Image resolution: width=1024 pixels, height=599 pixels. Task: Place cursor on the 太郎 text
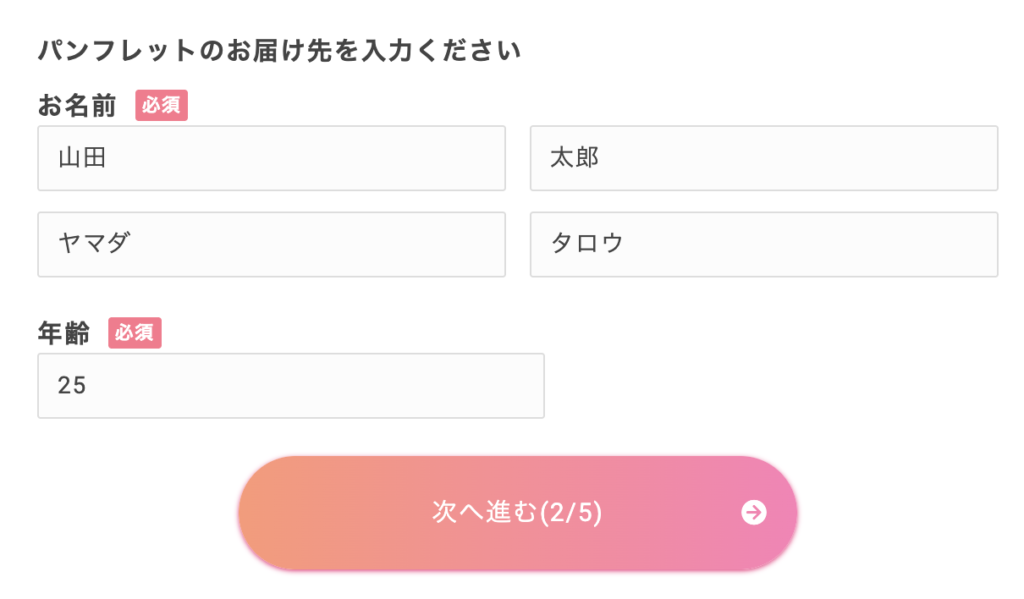point(575,158)
